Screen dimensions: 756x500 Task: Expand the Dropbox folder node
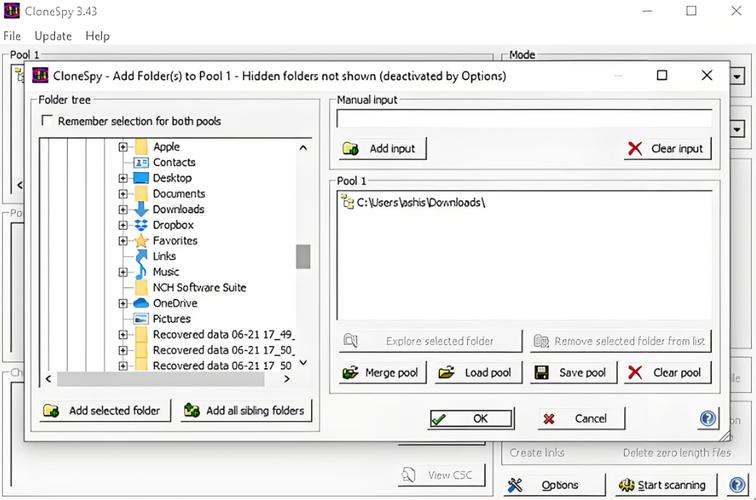(x=123, y=225)
